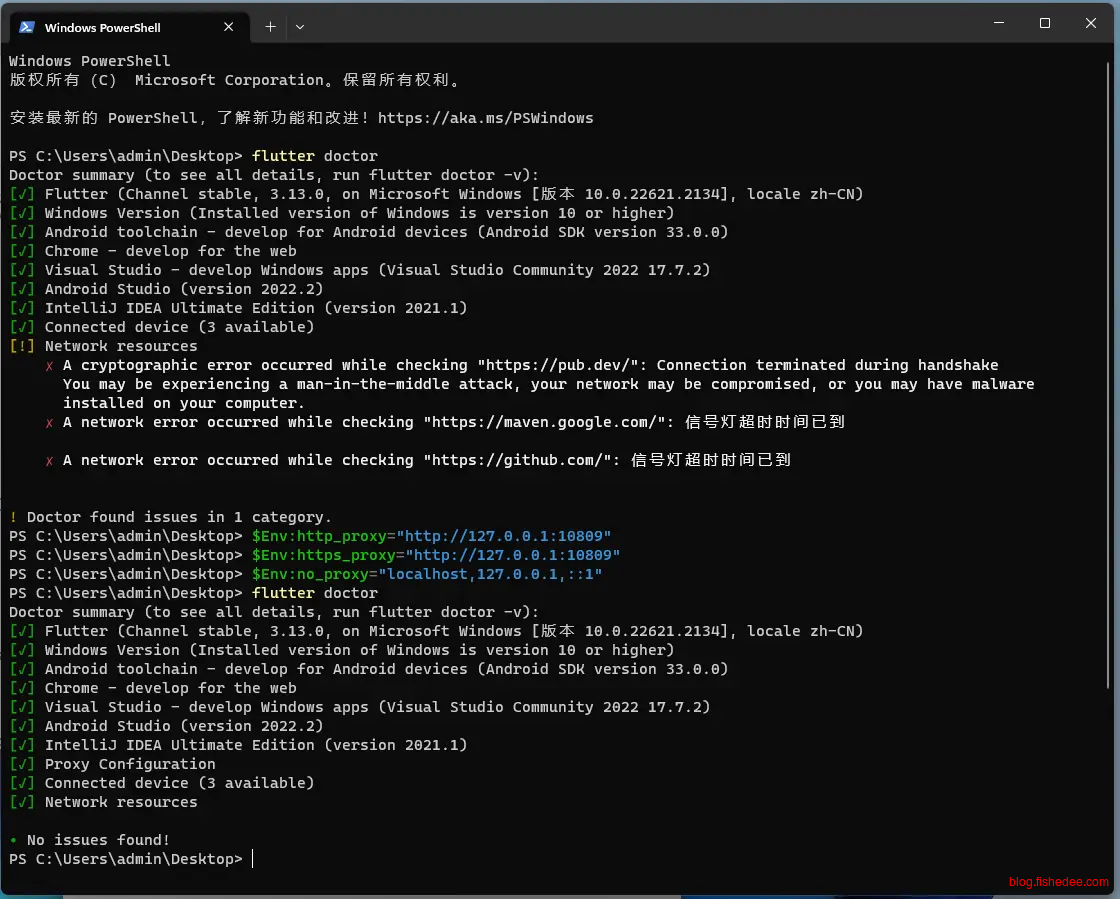Click the yellow [!] Network resources warning marker
The image size is (1120, 899).
click(22, 346)
